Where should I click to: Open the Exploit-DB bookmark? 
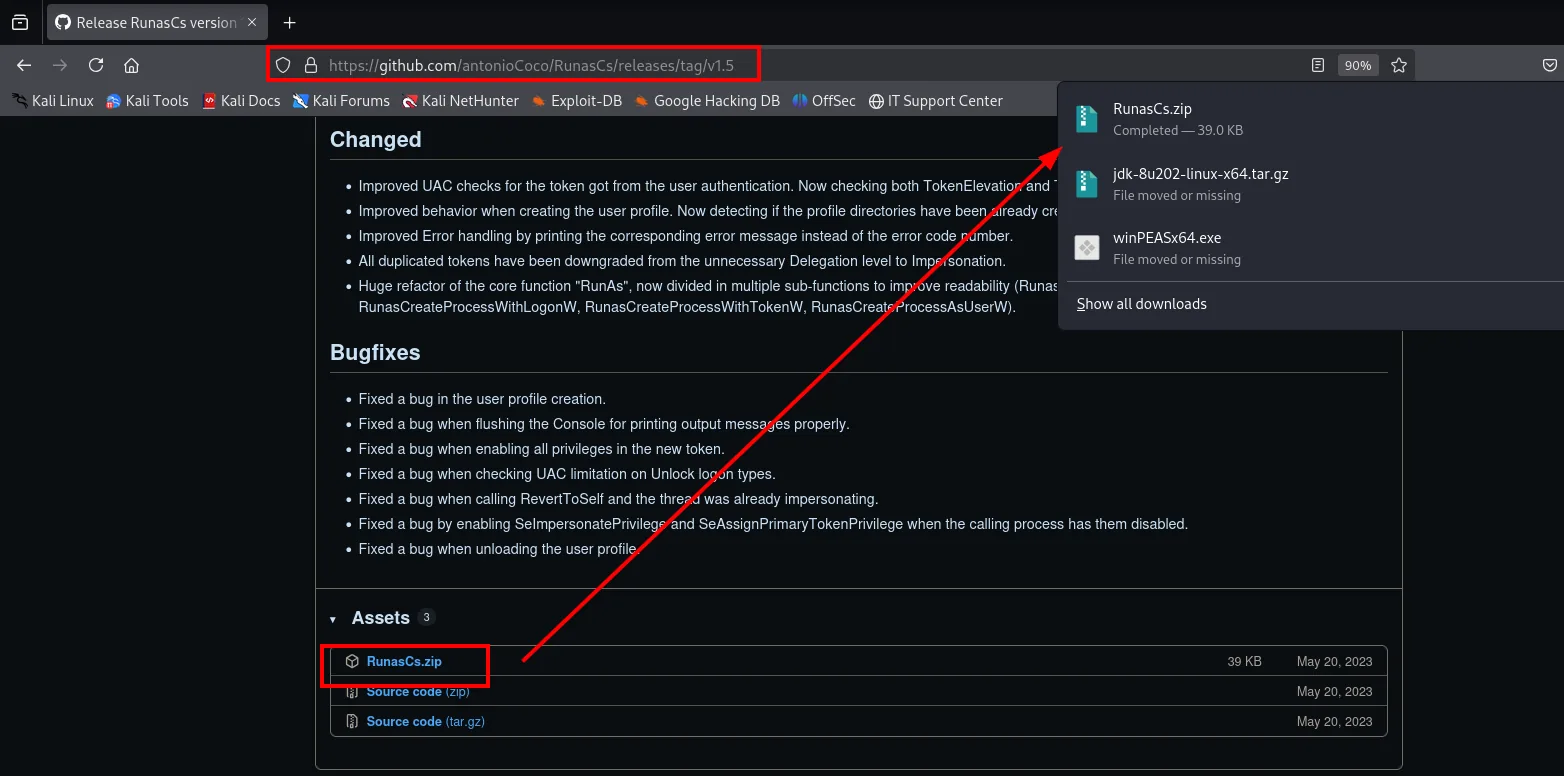click(x=576, y=100)
